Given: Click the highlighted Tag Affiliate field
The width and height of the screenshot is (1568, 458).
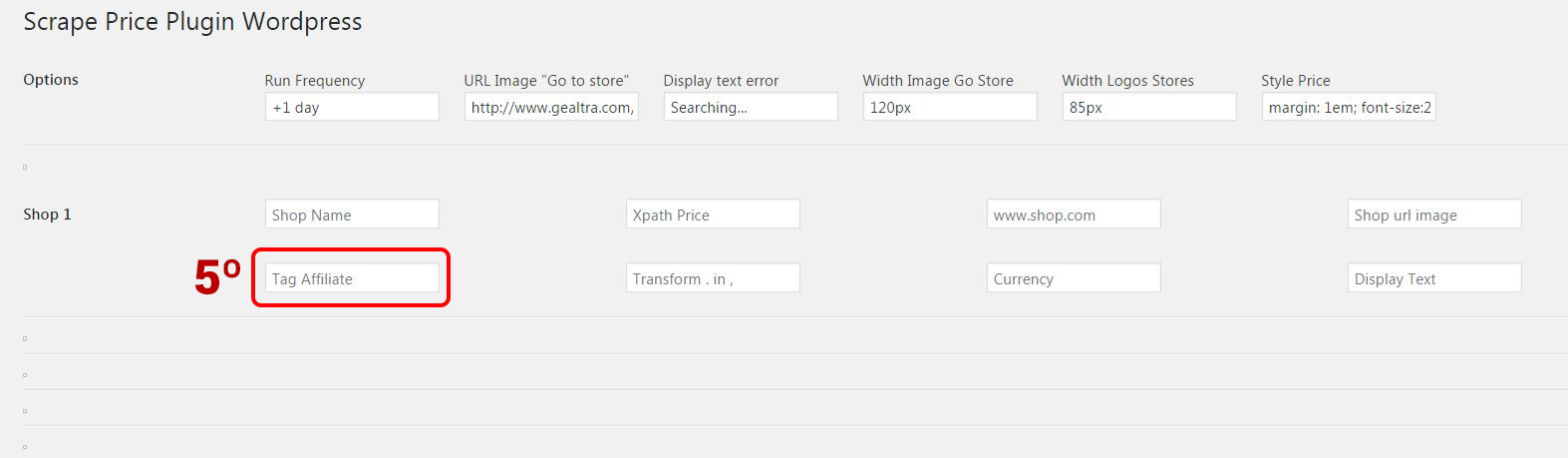Looking at the screenshot, I should (351, 278).
